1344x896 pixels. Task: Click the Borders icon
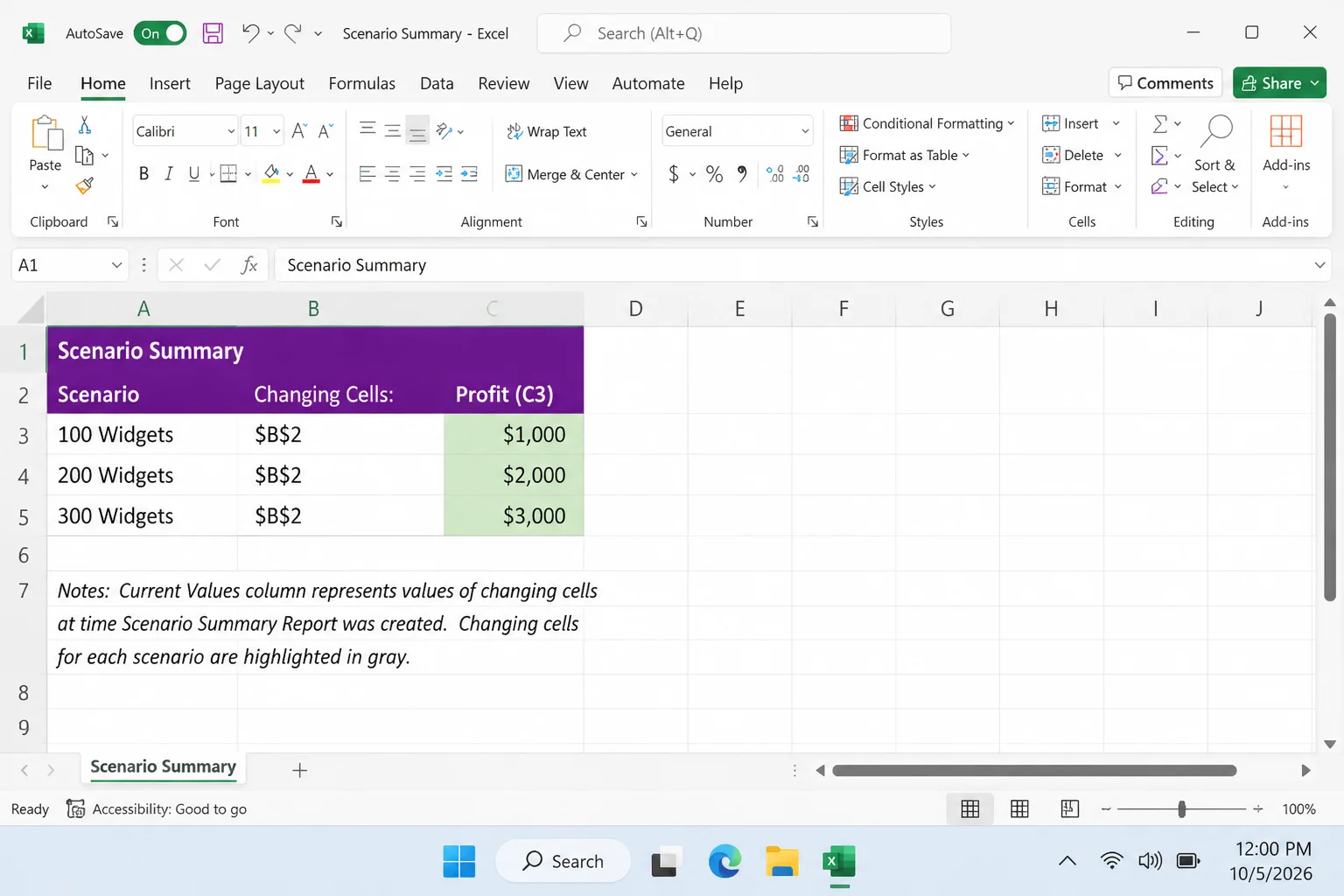click(x=228, y=174)
